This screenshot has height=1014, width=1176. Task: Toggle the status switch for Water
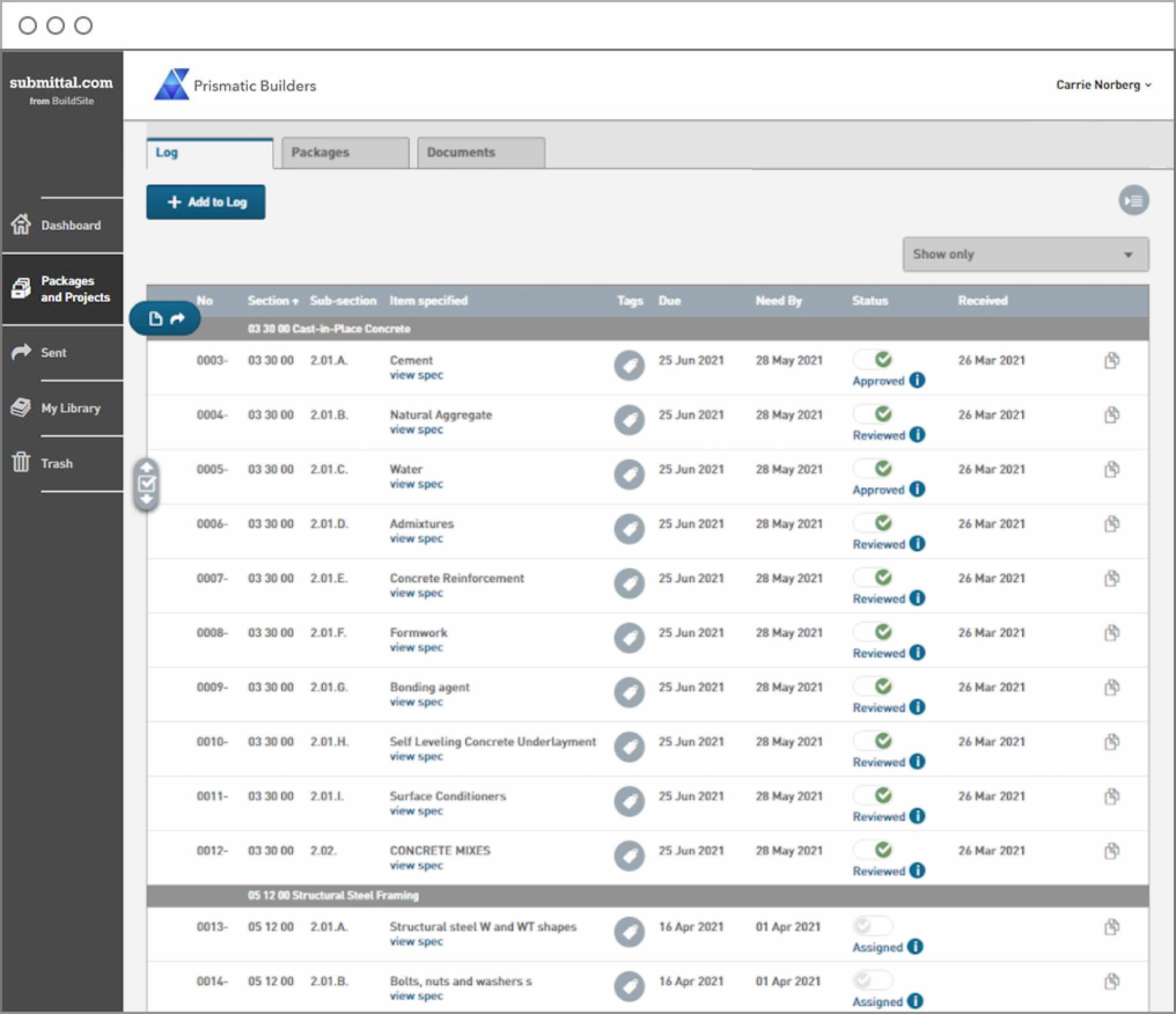tap(873, 468)
